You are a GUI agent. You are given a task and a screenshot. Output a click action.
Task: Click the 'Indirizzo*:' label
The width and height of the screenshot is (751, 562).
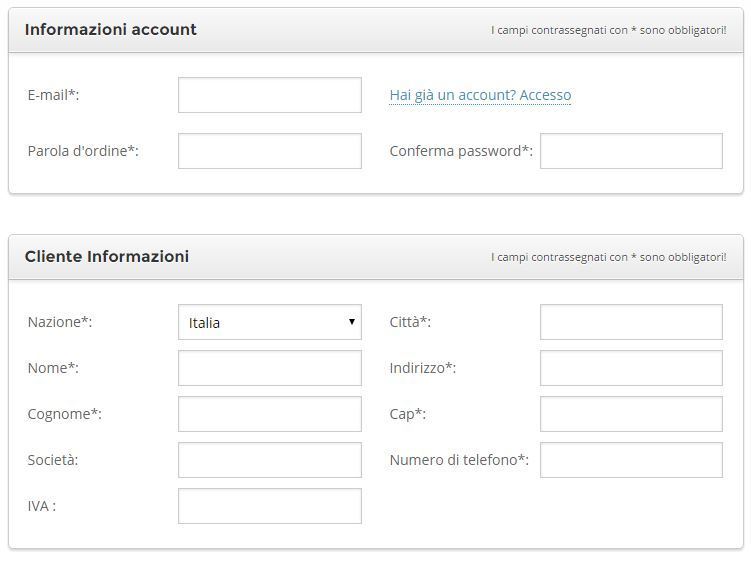[423, 368]
